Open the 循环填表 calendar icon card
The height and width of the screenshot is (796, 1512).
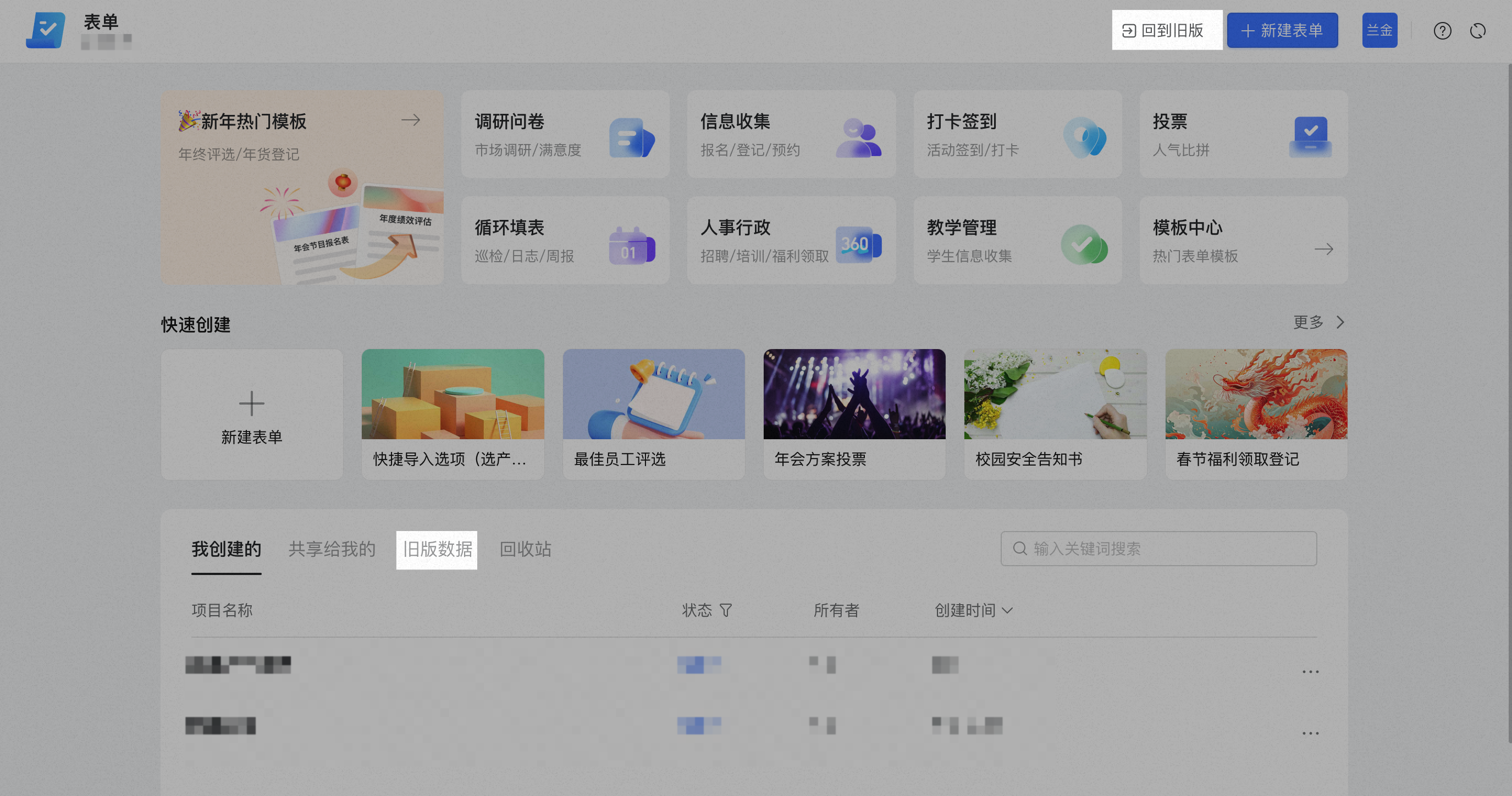(x=565, y=241)
